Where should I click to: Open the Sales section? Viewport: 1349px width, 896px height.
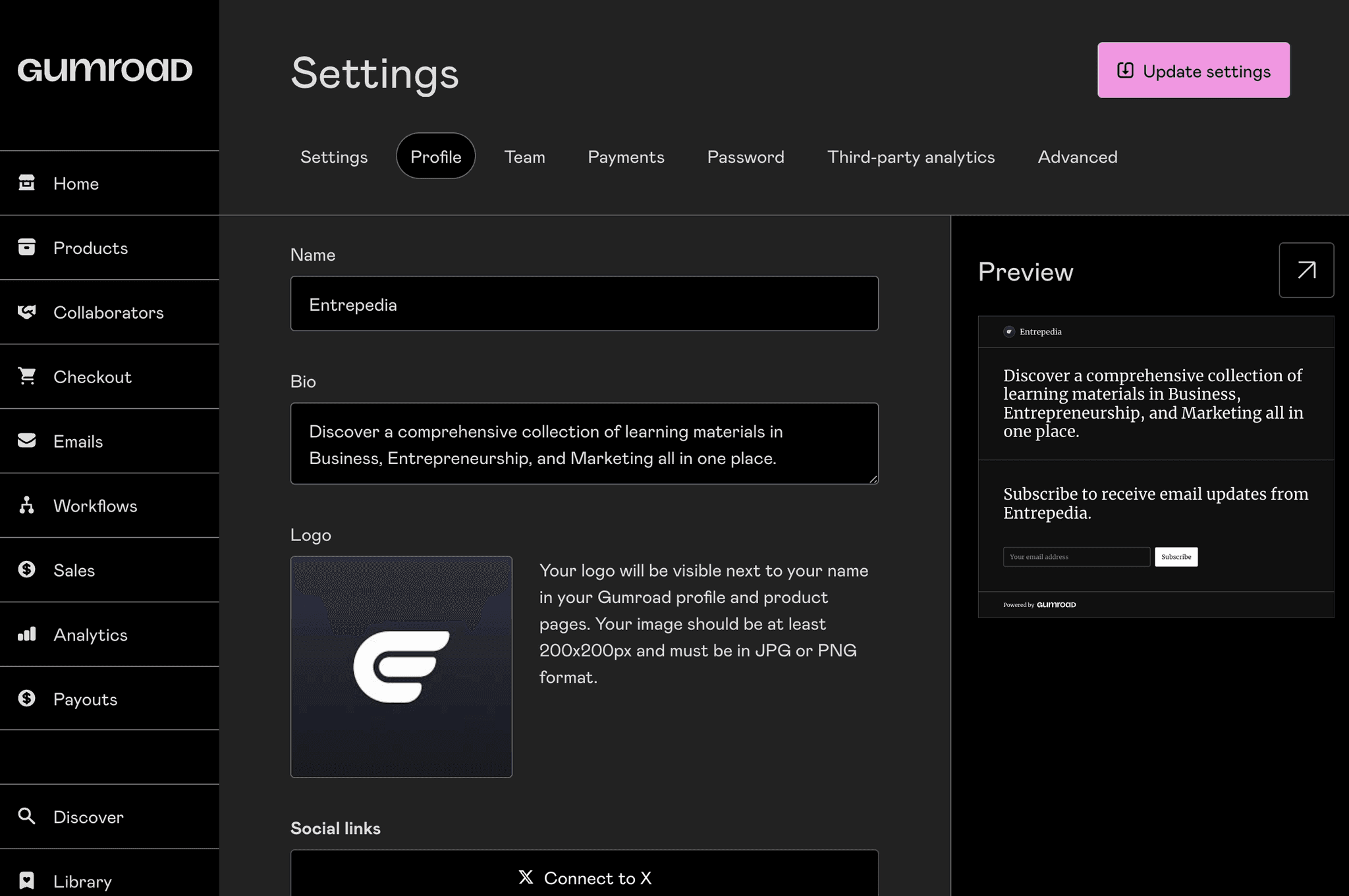pos(73,570)
